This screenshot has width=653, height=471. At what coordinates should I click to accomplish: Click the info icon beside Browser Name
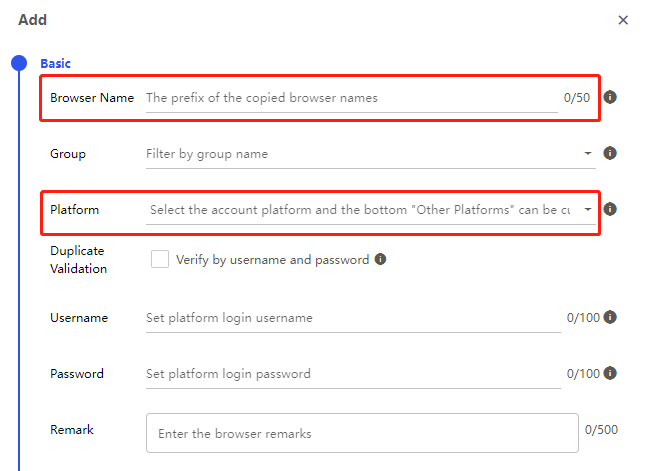coord(610,98)
